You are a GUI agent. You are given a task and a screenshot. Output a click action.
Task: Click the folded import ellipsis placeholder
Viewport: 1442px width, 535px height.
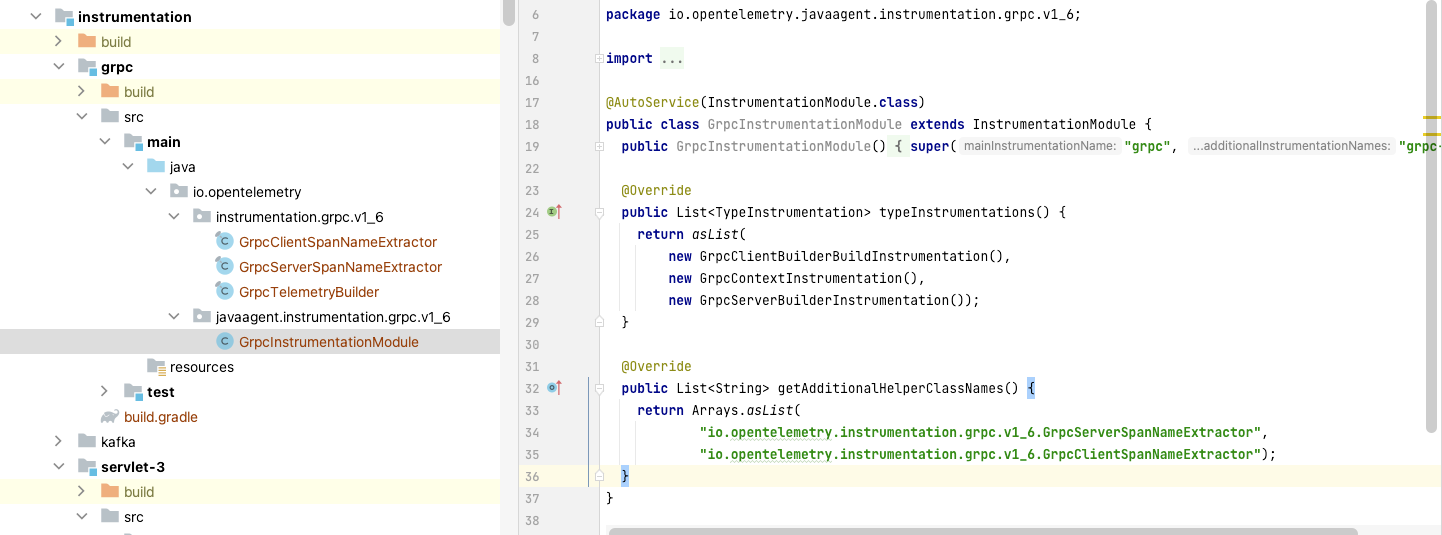pyautogui.click(x=672, y=59)
